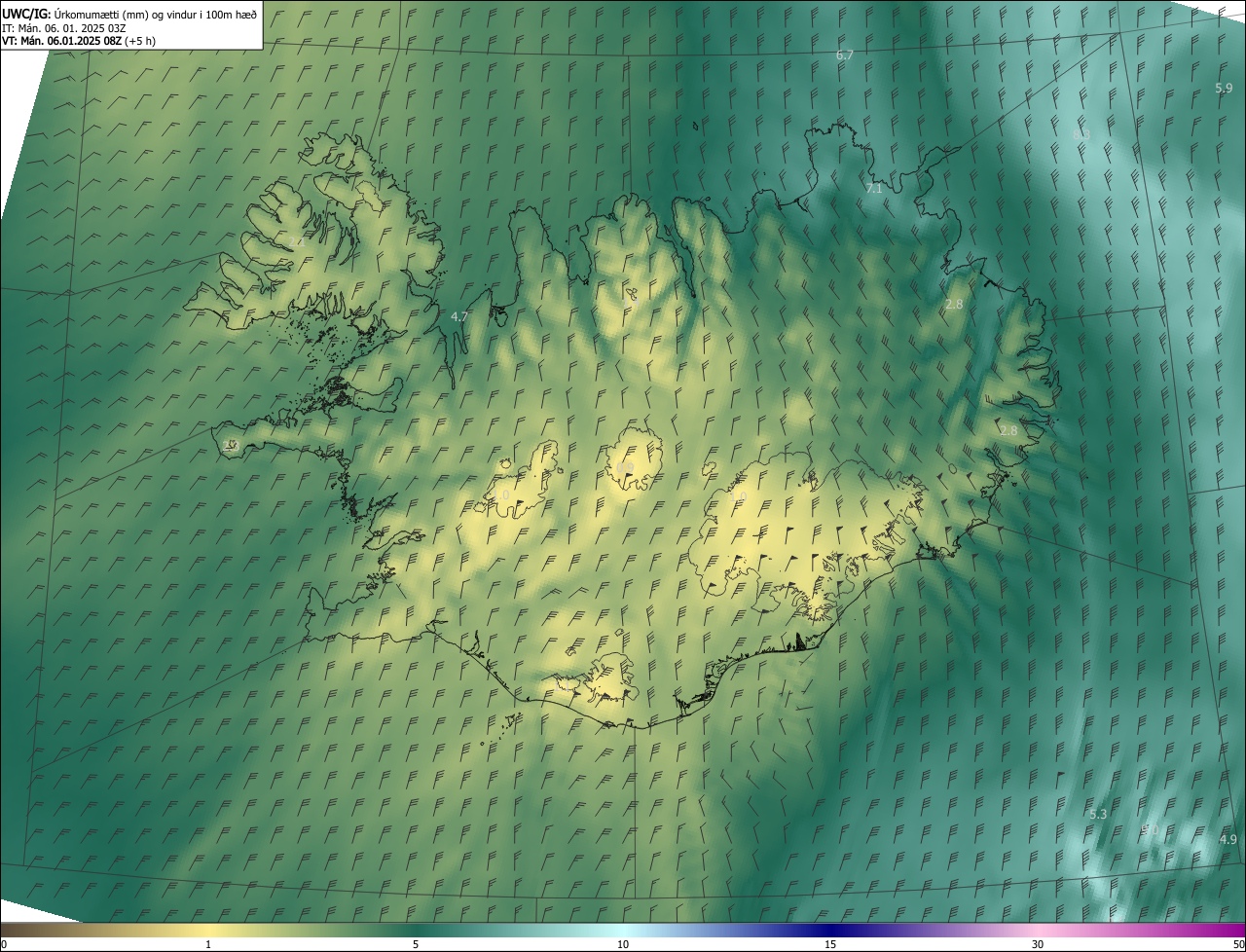Image resolution: width=1246 pixels, height=952 pixels.
Task: Click the "5.9" value label on the map
Action: pyautogui.click(x=1224, y=89)
